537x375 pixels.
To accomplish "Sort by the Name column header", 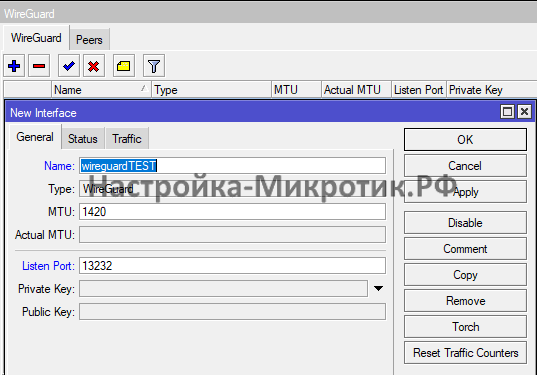I will (x=101, y=90).
